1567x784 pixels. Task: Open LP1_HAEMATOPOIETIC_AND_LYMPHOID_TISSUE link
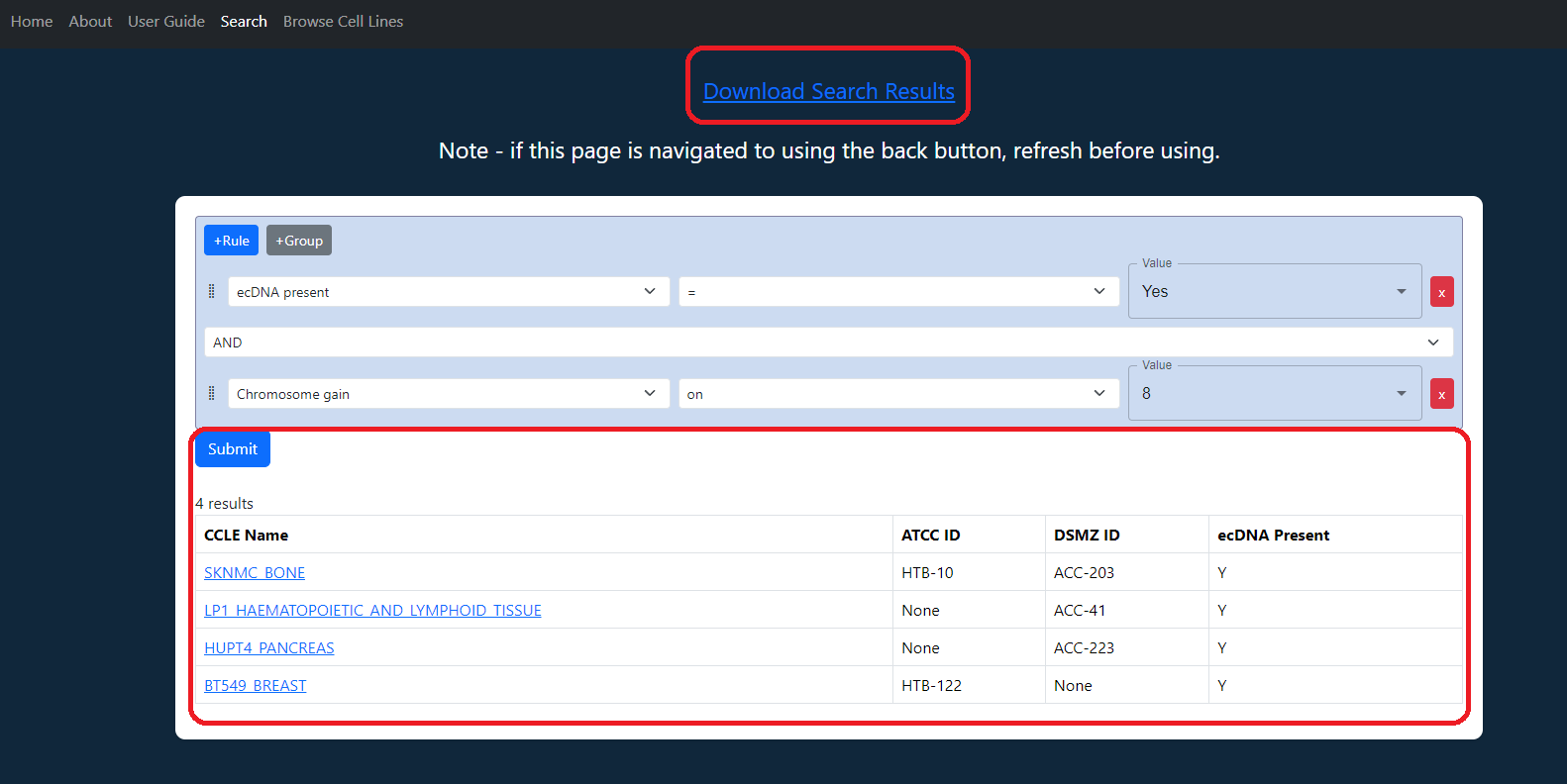point(372,611)
